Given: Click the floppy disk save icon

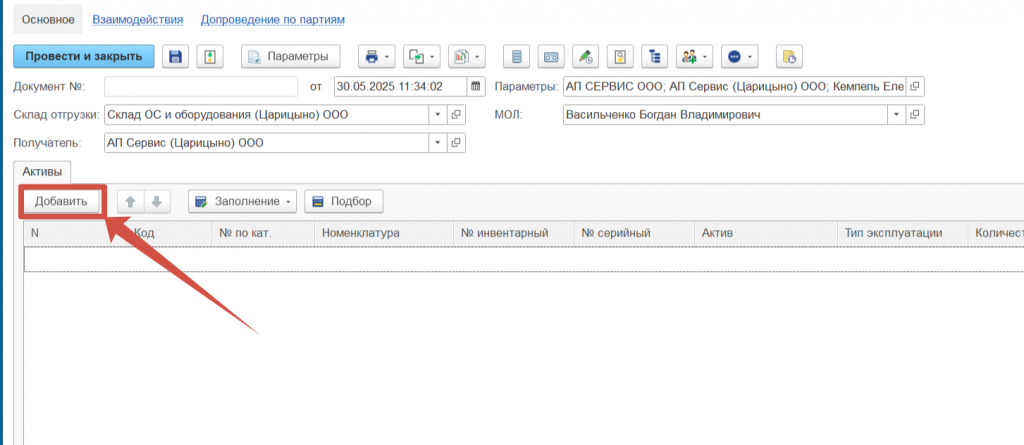Looking at the screenshot, I should coord(177,56).
